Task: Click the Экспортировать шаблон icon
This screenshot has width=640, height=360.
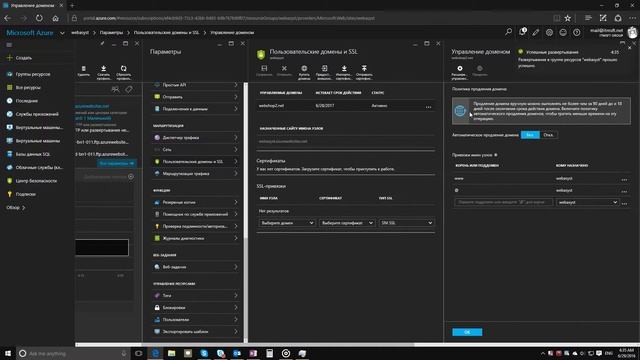Action: pos(157,332)
